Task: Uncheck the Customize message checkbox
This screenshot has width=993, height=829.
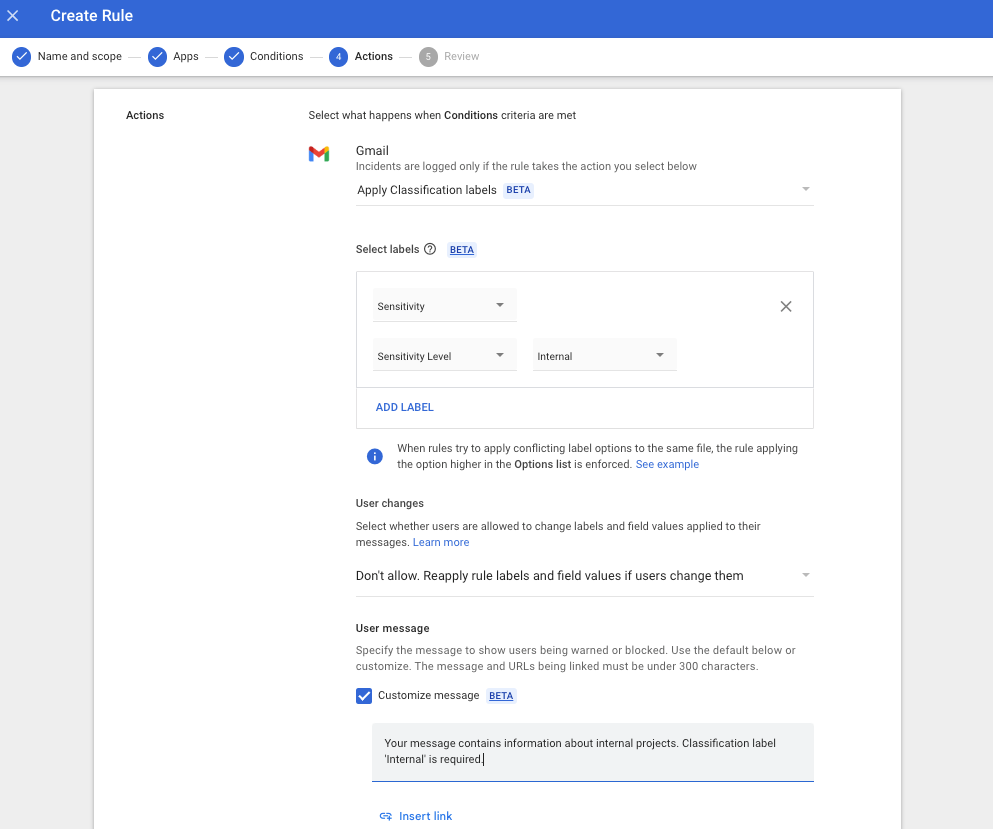Action: tap(364, 696)
